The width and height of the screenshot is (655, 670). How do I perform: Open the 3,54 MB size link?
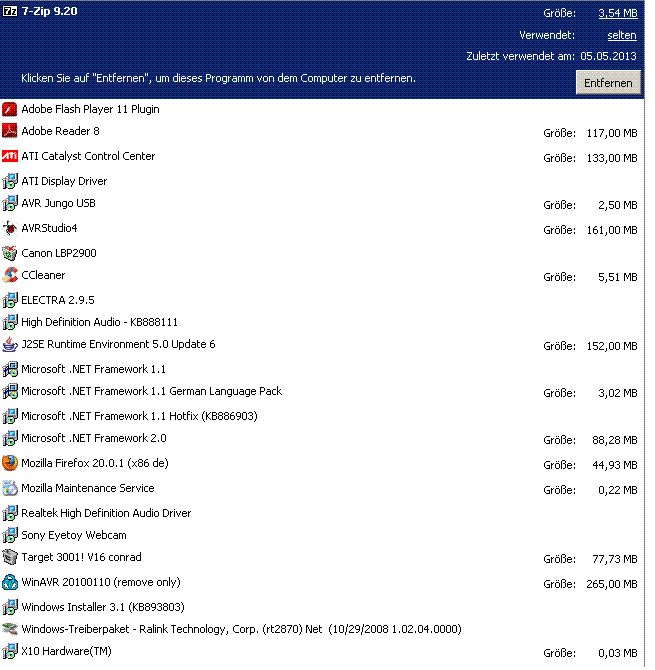point(618,13)
